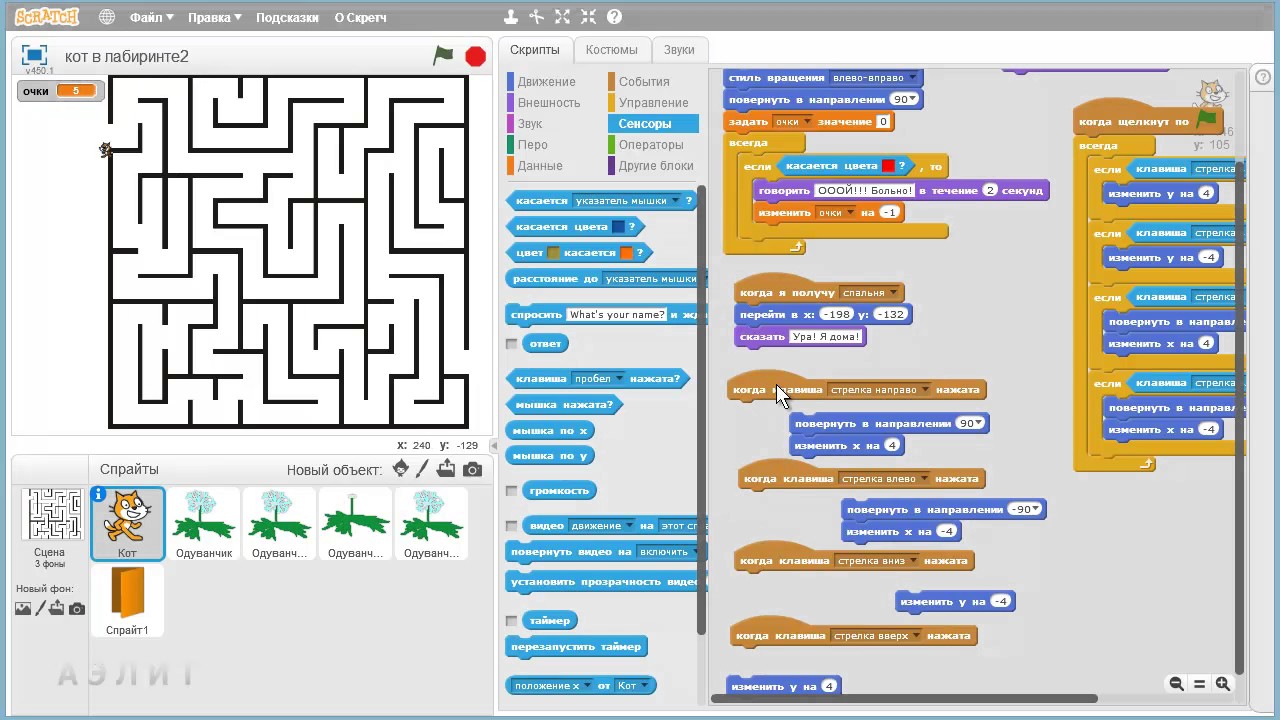Toggle the видео движение checkbox
This screenshot has height=720, width=1280.
pyautogui.click(x=512, y=525)
